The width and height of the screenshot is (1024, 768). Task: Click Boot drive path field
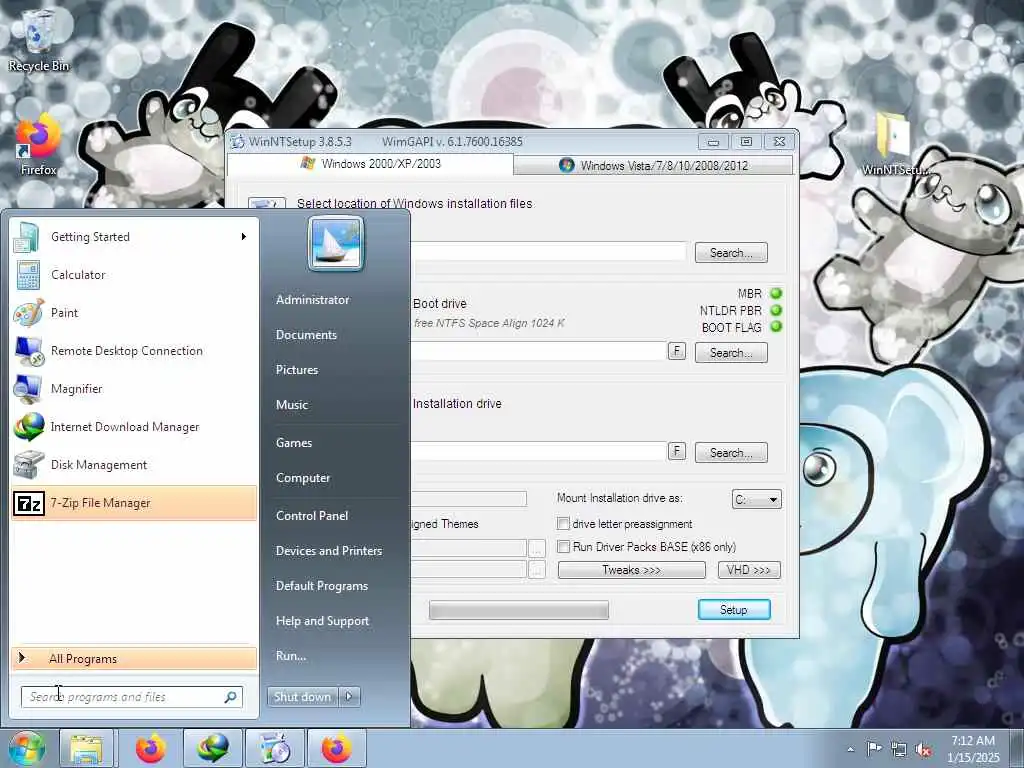point(539,351)
